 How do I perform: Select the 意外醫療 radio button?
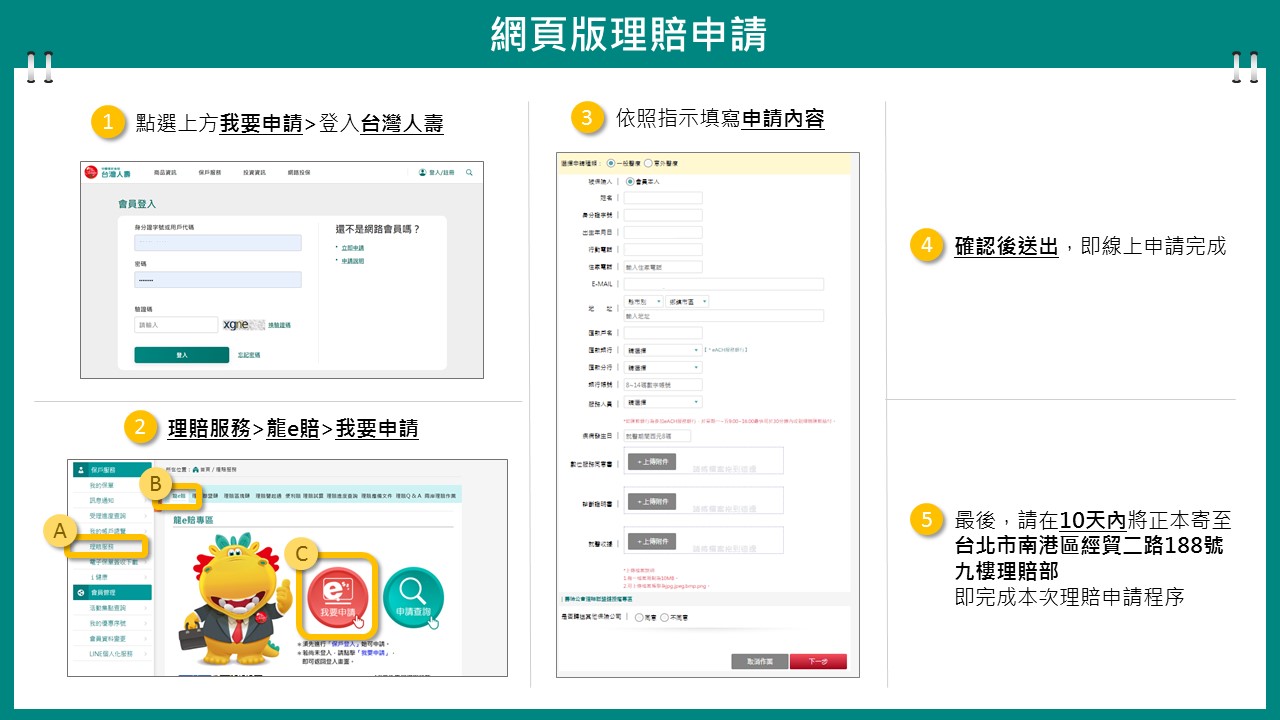coord(649,162)
